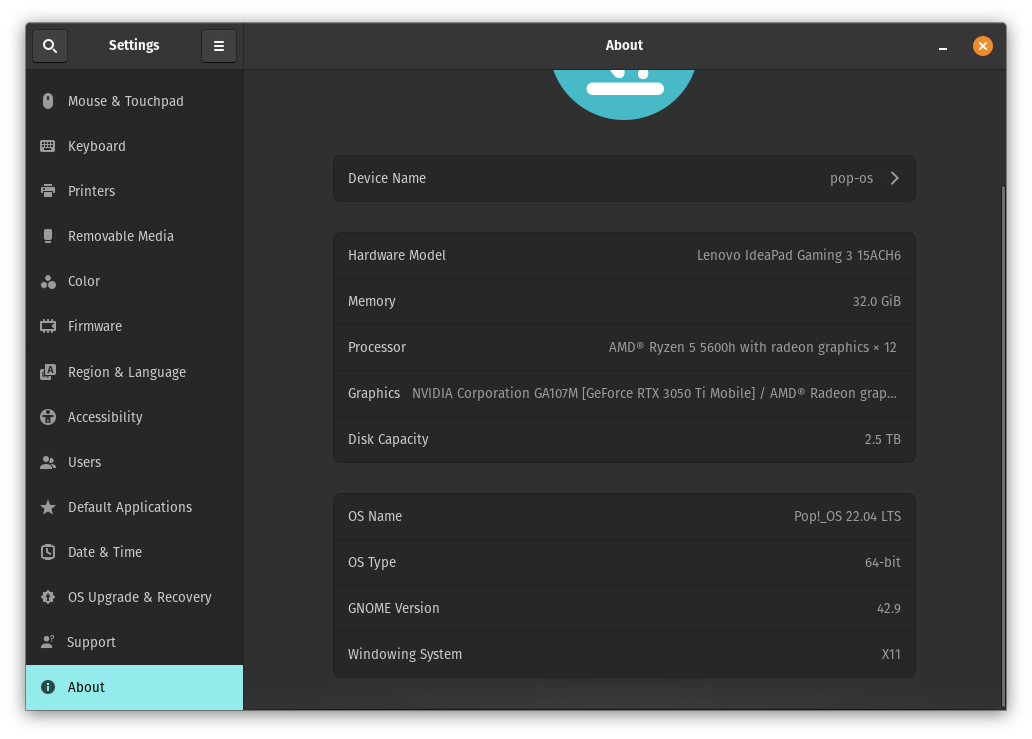Switch to Color settings
Image resolution: width=1032 pixels, height=739 pixels.
point(134,281)
